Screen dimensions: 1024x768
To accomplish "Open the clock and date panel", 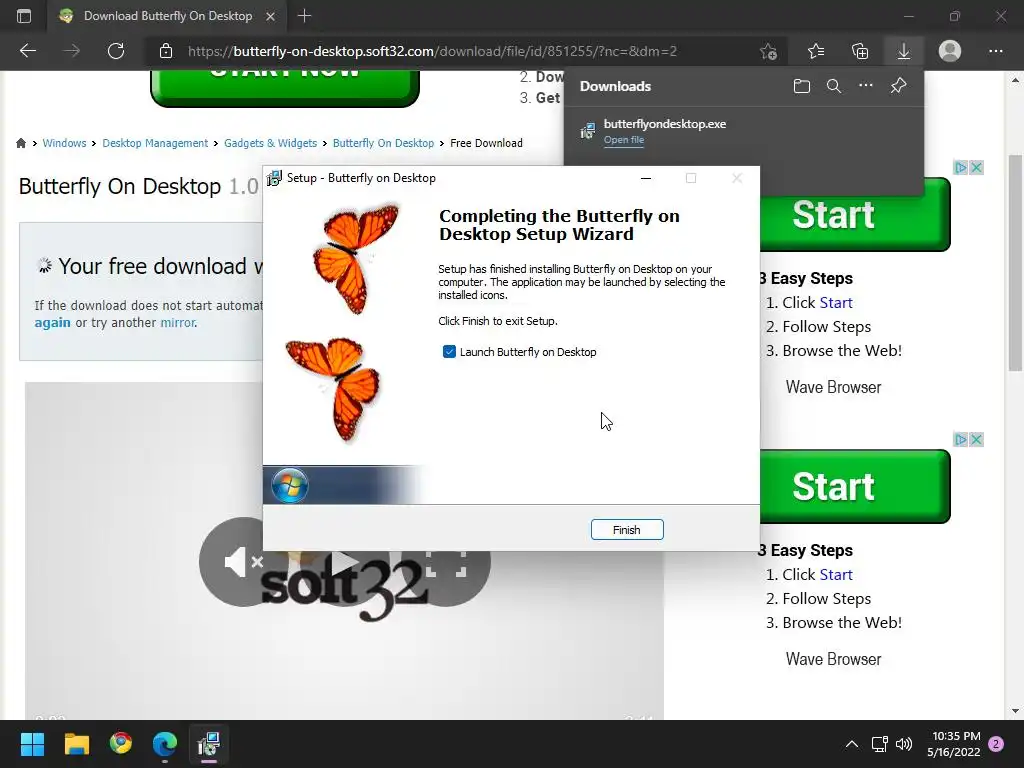I will pyautogui.click(x=954, y=744).
